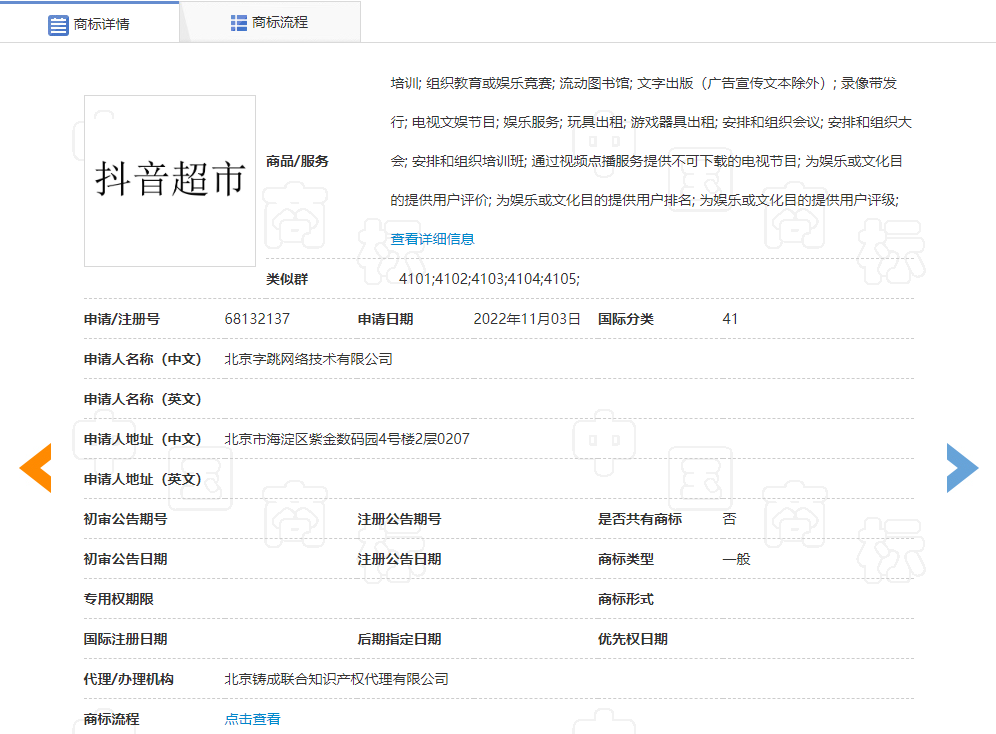Click the 商标形式 label

tap(626, 599)
